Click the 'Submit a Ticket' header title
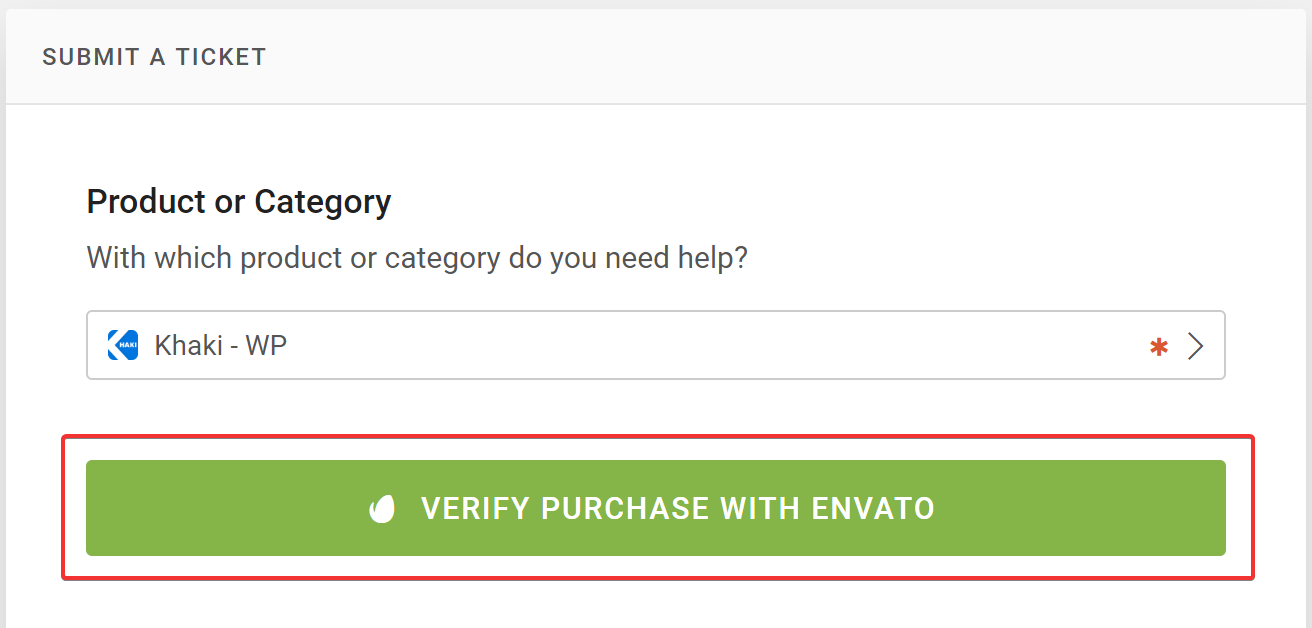Screen dimensions: 1312x628 154,57
